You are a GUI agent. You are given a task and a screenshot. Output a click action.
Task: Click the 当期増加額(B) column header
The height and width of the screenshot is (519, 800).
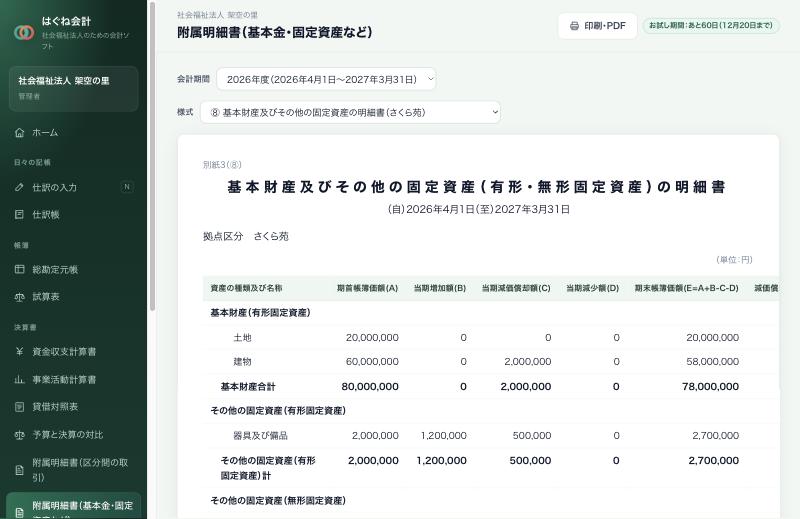pos(440,288)
